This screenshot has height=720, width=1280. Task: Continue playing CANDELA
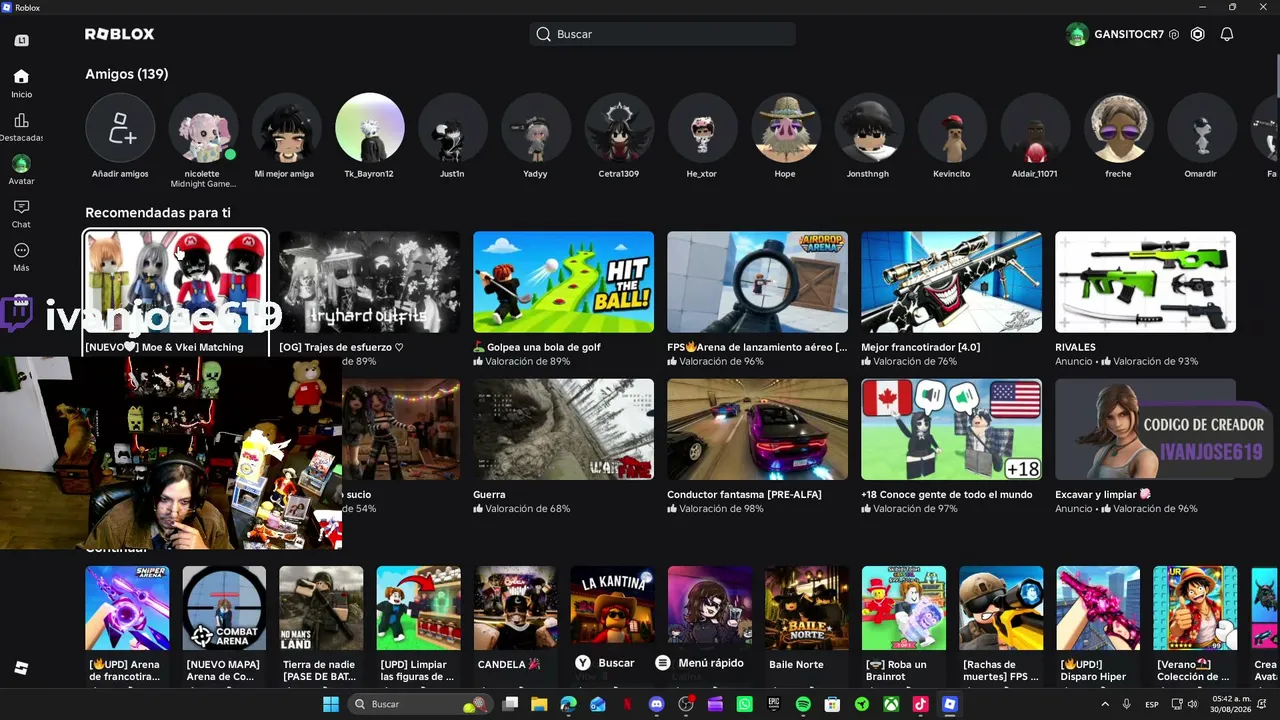pyautogui.click(x=515, y=608)
